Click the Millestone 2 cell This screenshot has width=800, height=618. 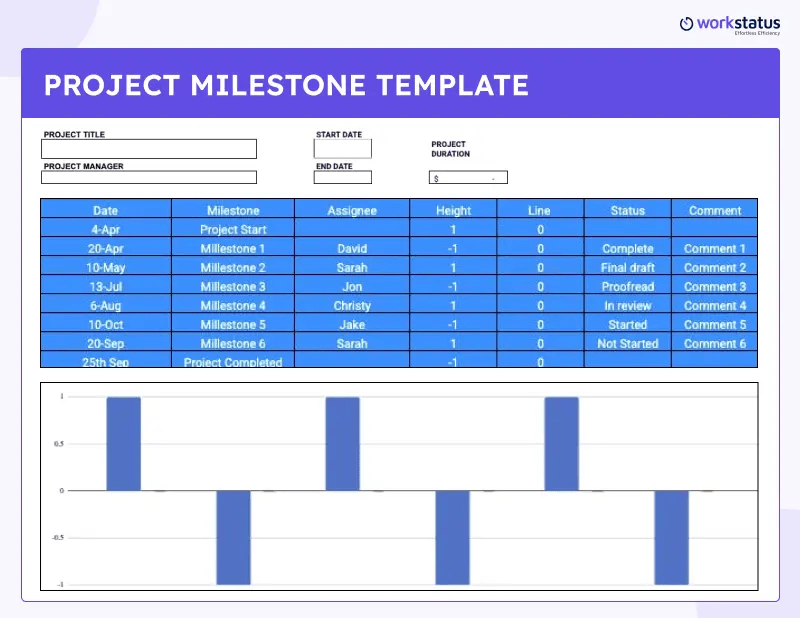click(233, 267)
